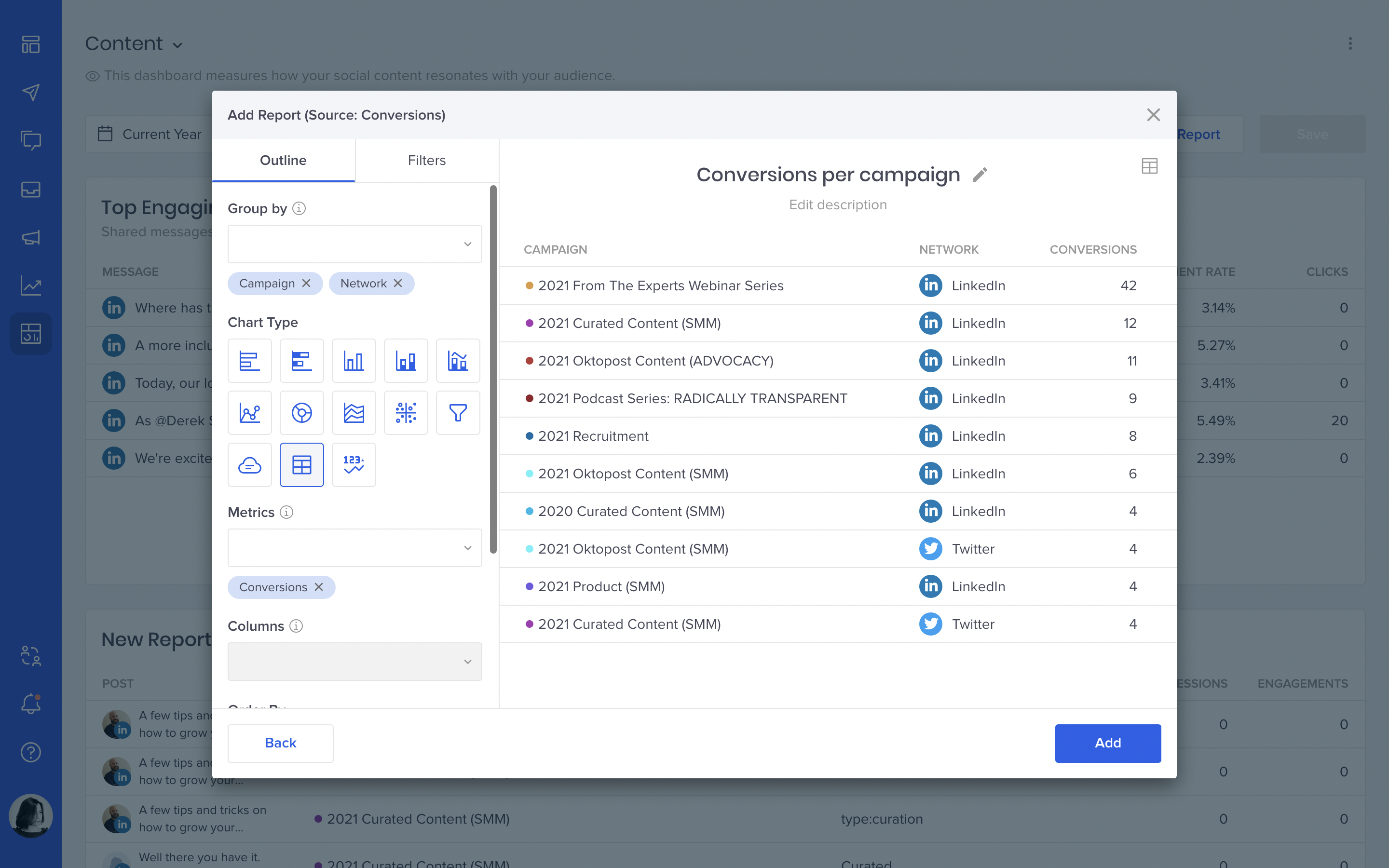Open the Columns dropdown

point(354,661)
